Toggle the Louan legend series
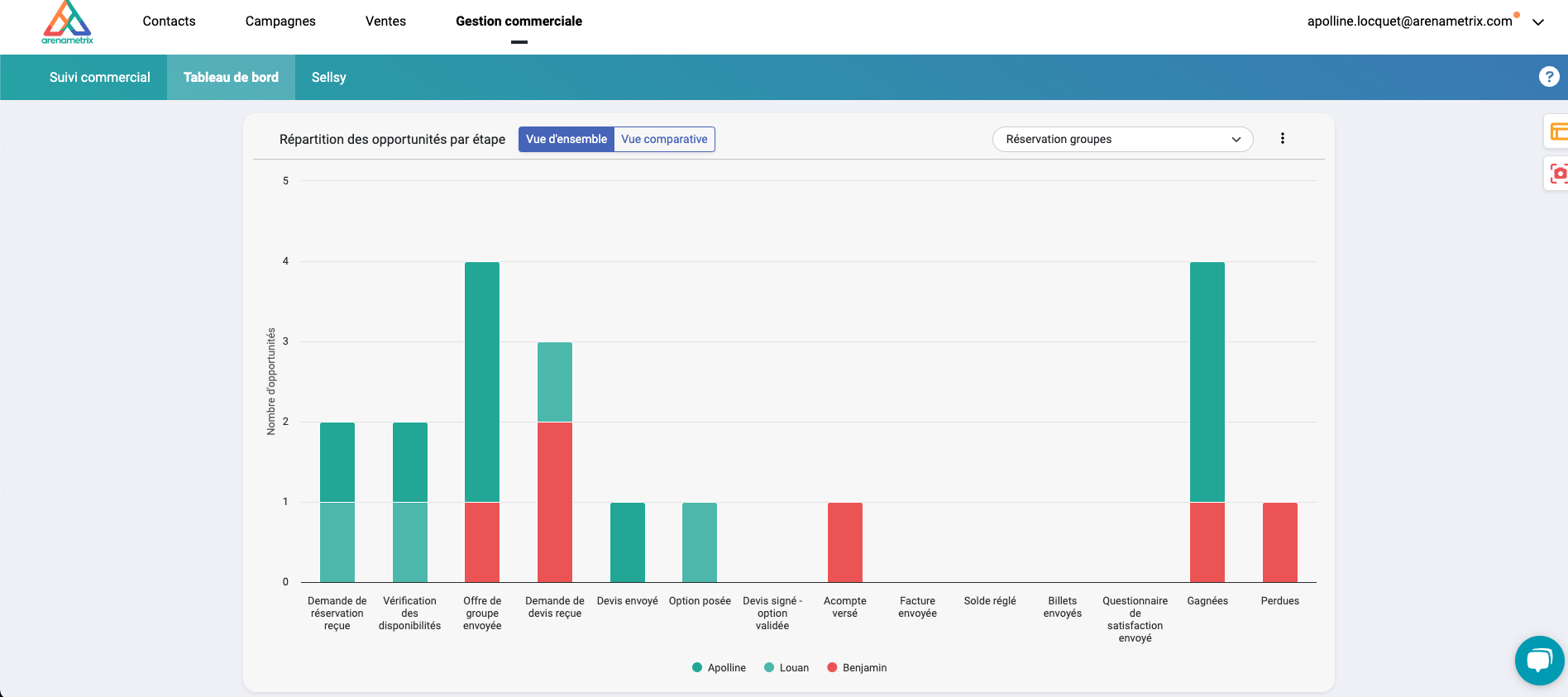The image size is (1568, 697). (786, 668)
